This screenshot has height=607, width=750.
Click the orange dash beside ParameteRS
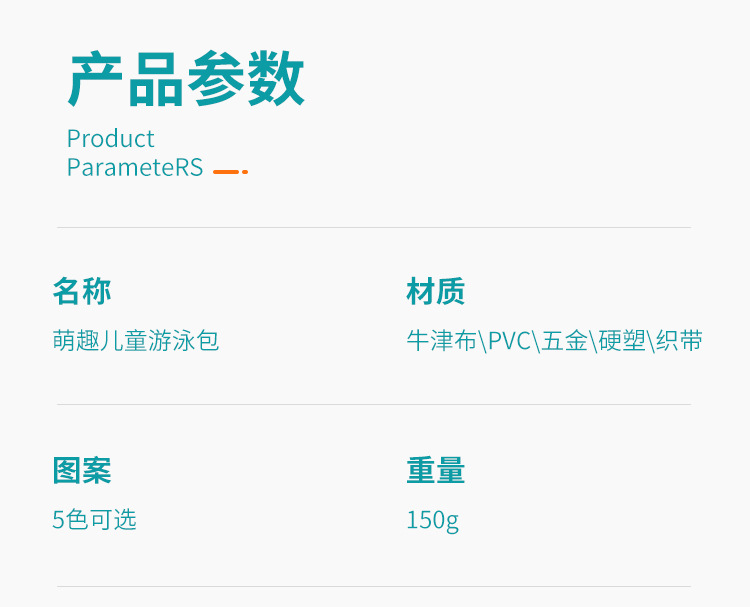(x=226, y=172)
